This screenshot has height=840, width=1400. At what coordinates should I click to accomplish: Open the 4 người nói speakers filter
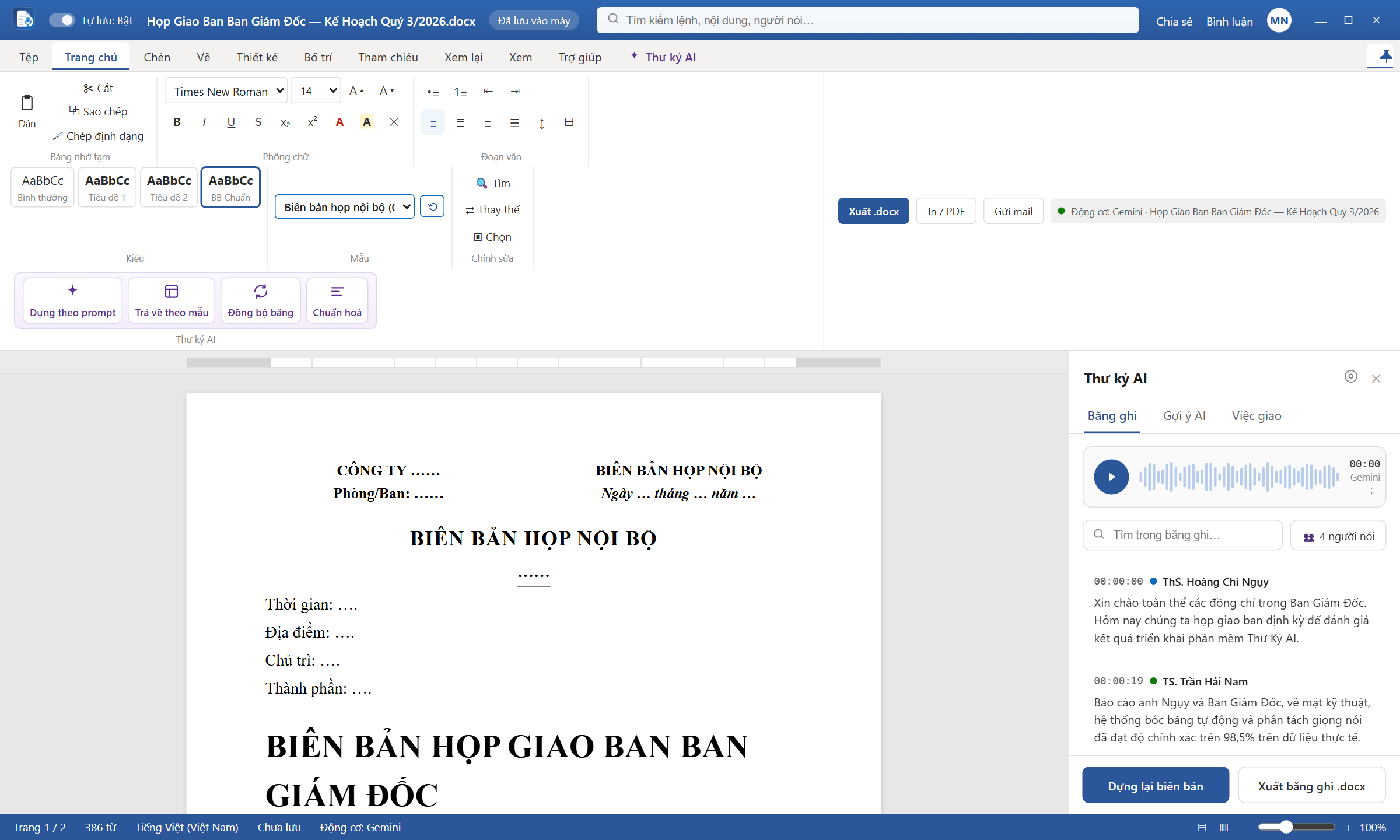pyautogui.click(x=1338, y=535)
